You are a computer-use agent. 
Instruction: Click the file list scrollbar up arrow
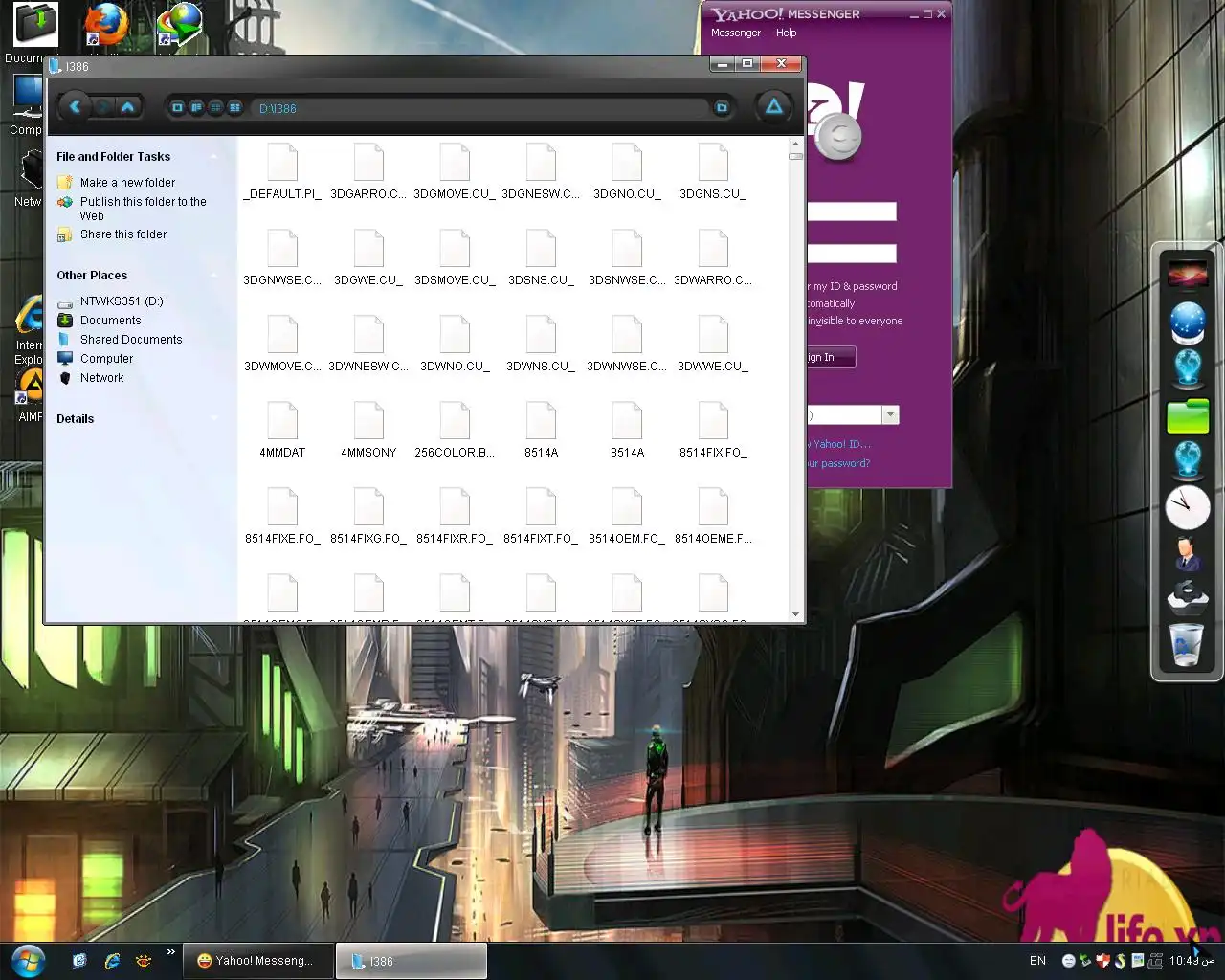[795, 145]
